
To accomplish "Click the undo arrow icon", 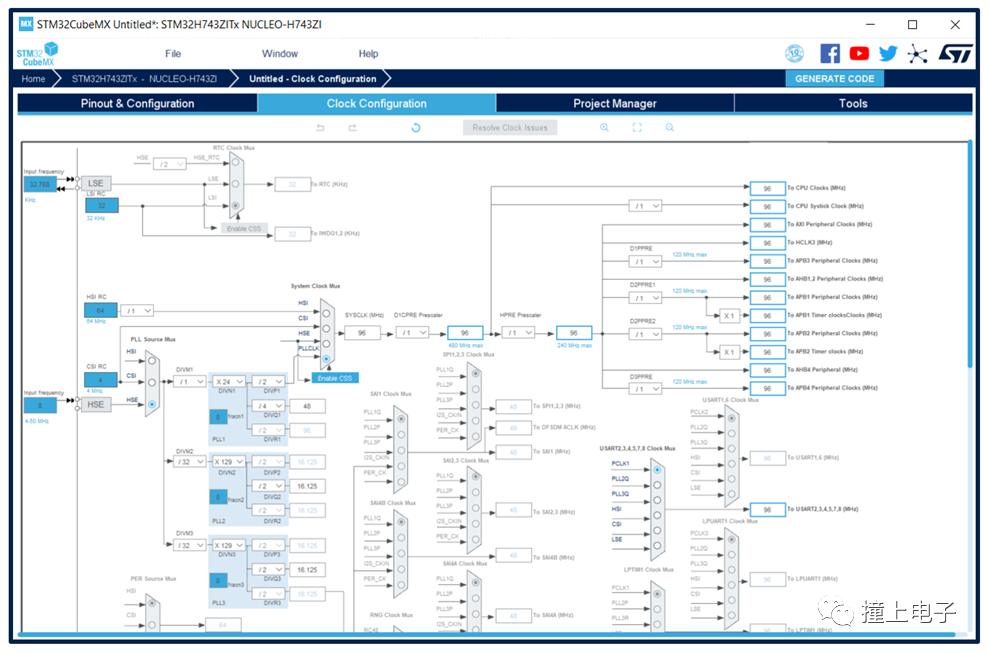I will [320, 127].
